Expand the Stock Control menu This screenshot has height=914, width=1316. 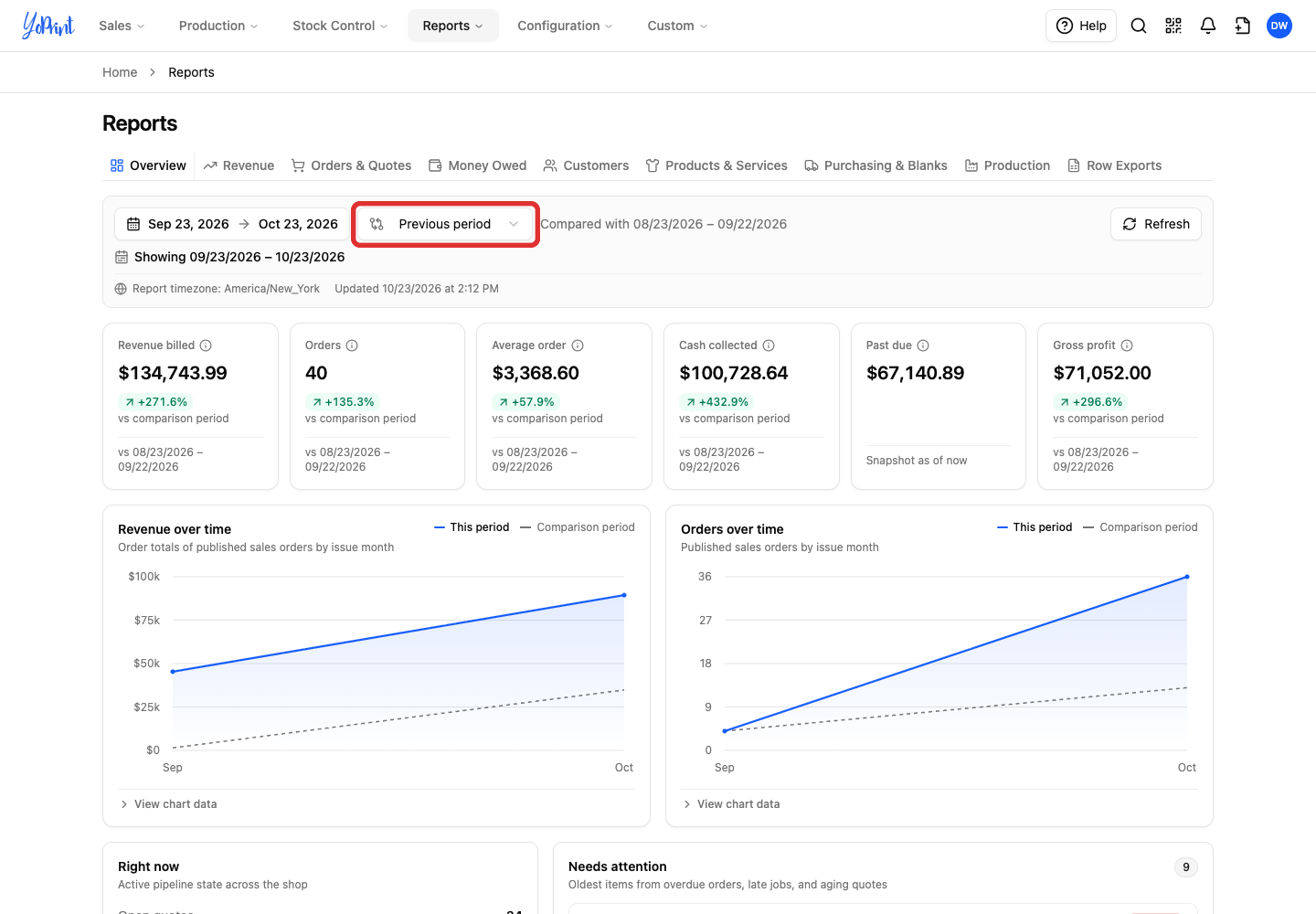(x=340, y=26)
